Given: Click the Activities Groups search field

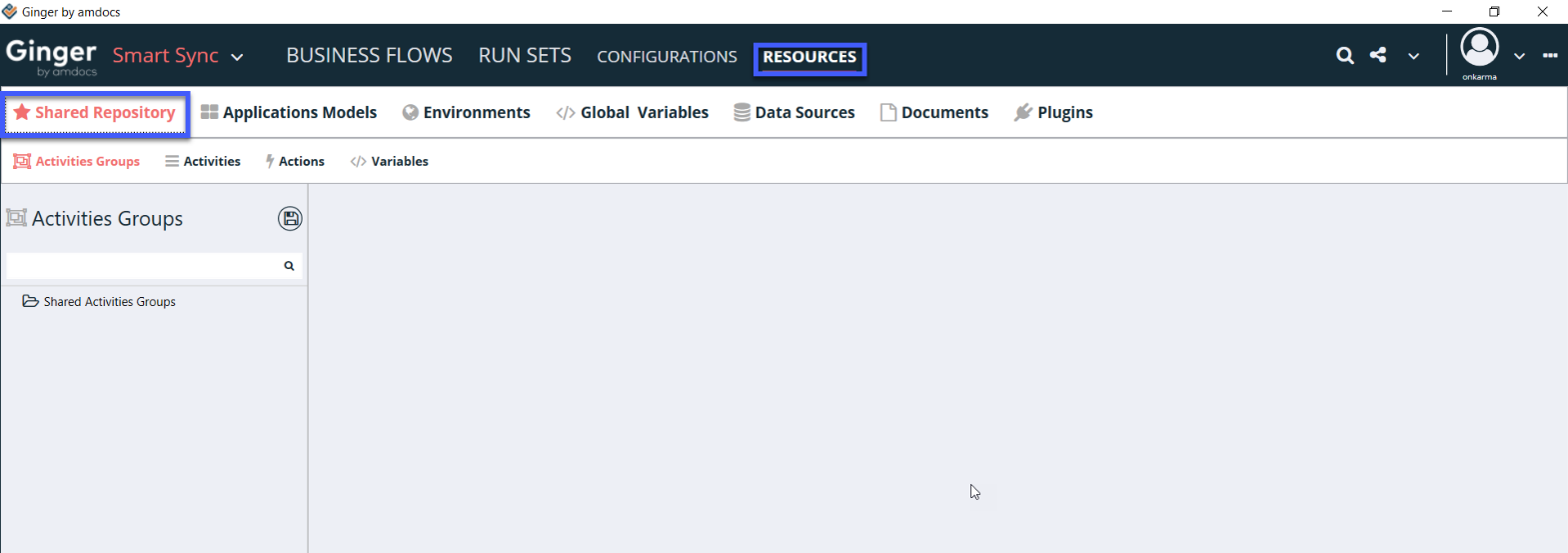Looking at the screenshot, I should click(142, 266).
